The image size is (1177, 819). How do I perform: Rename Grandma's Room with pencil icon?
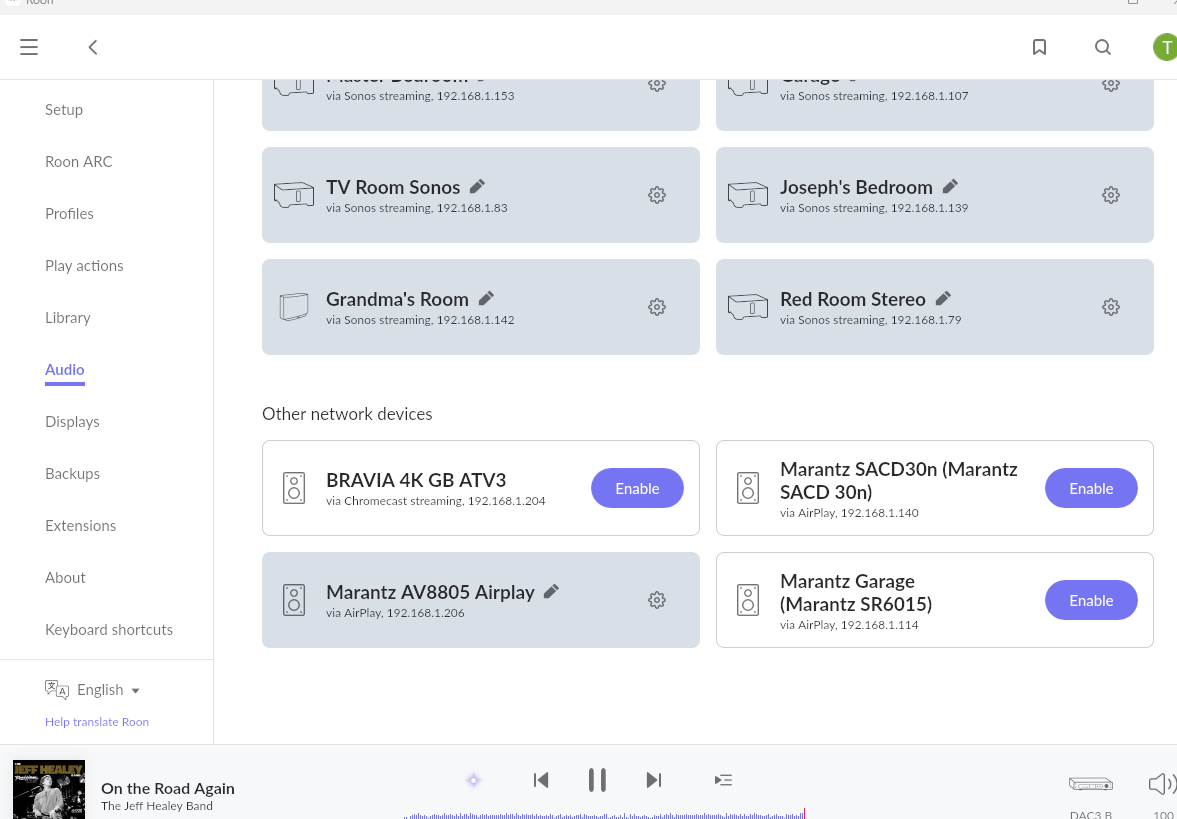click(x=486, y=298)
